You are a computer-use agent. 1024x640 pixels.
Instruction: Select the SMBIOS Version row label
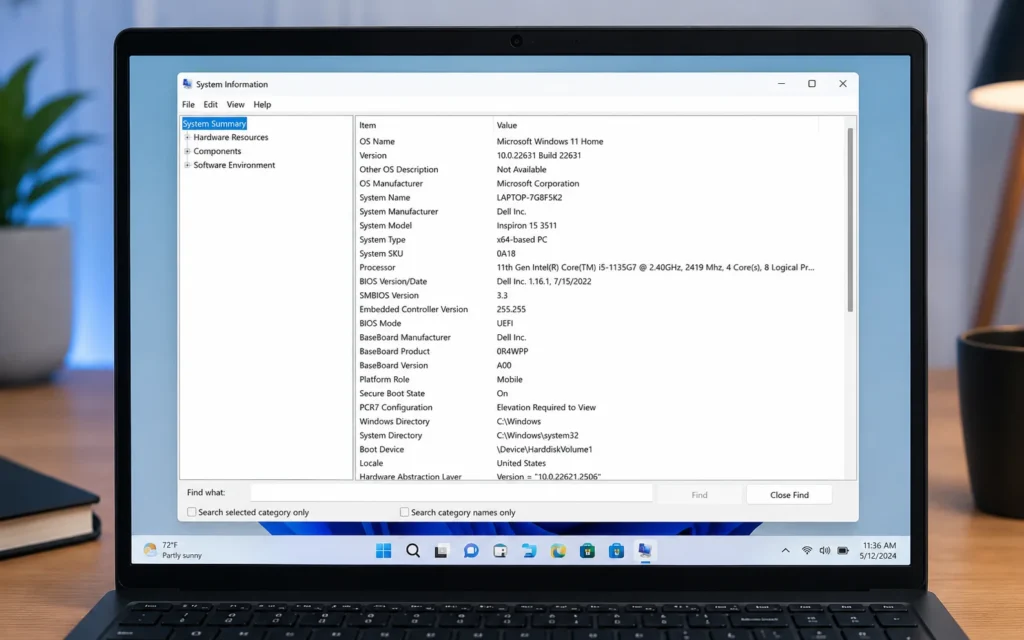pyautogui.click(x=389, y=295)
